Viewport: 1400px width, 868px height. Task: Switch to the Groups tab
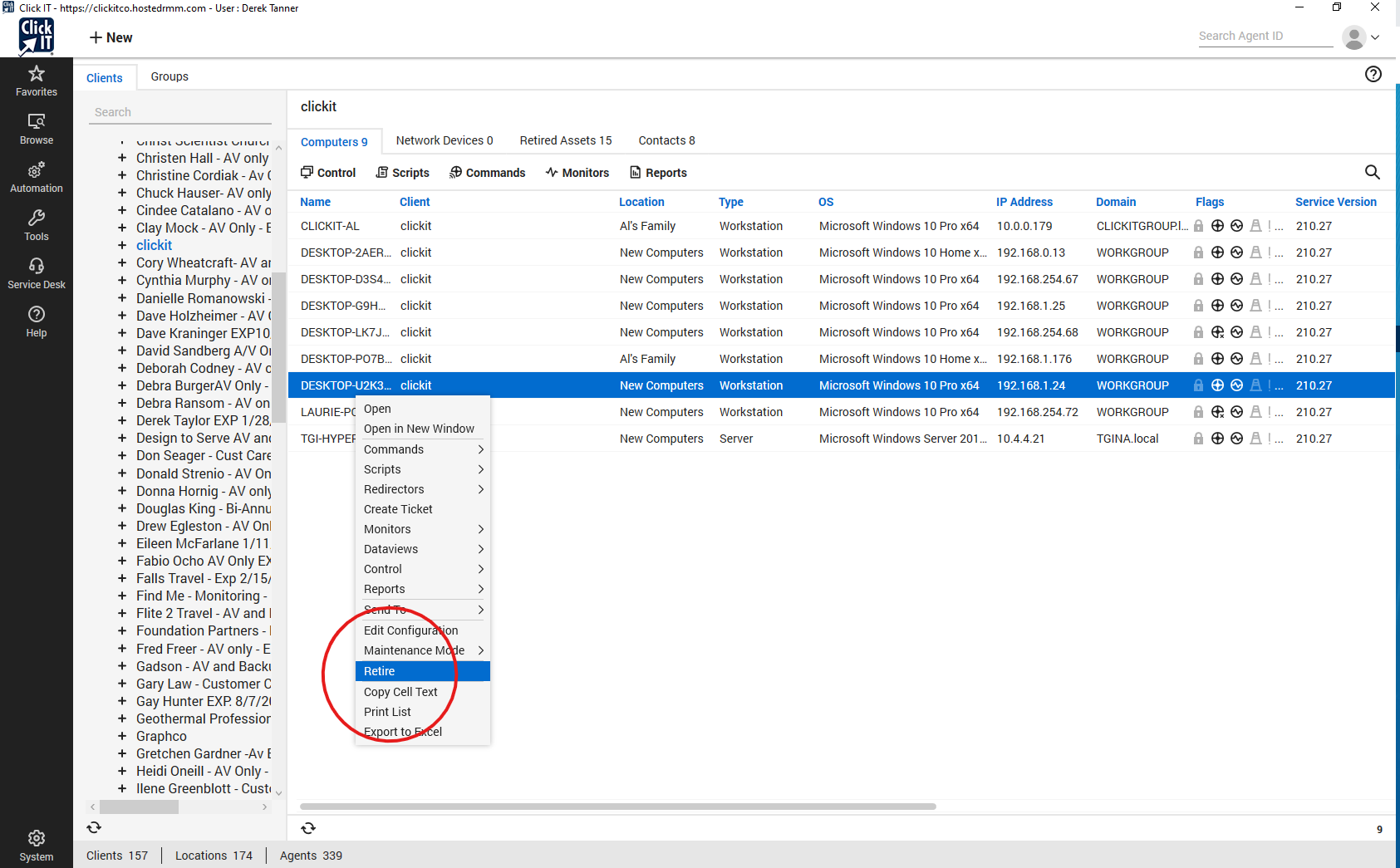tap(169, 76)
